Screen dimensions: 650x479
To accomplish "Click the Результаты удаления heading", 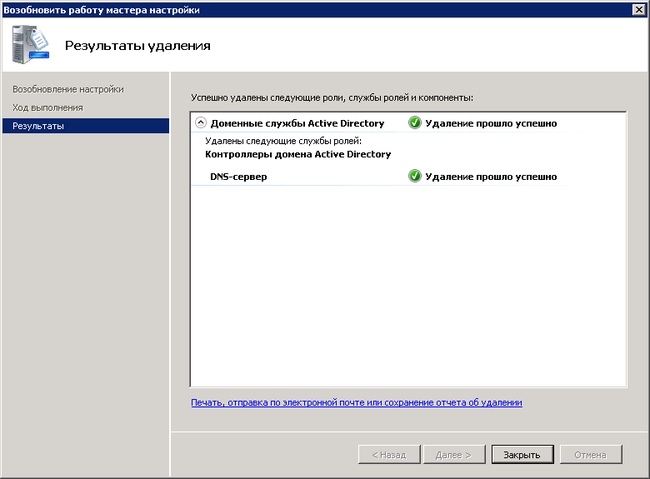I will click(138, 46).
